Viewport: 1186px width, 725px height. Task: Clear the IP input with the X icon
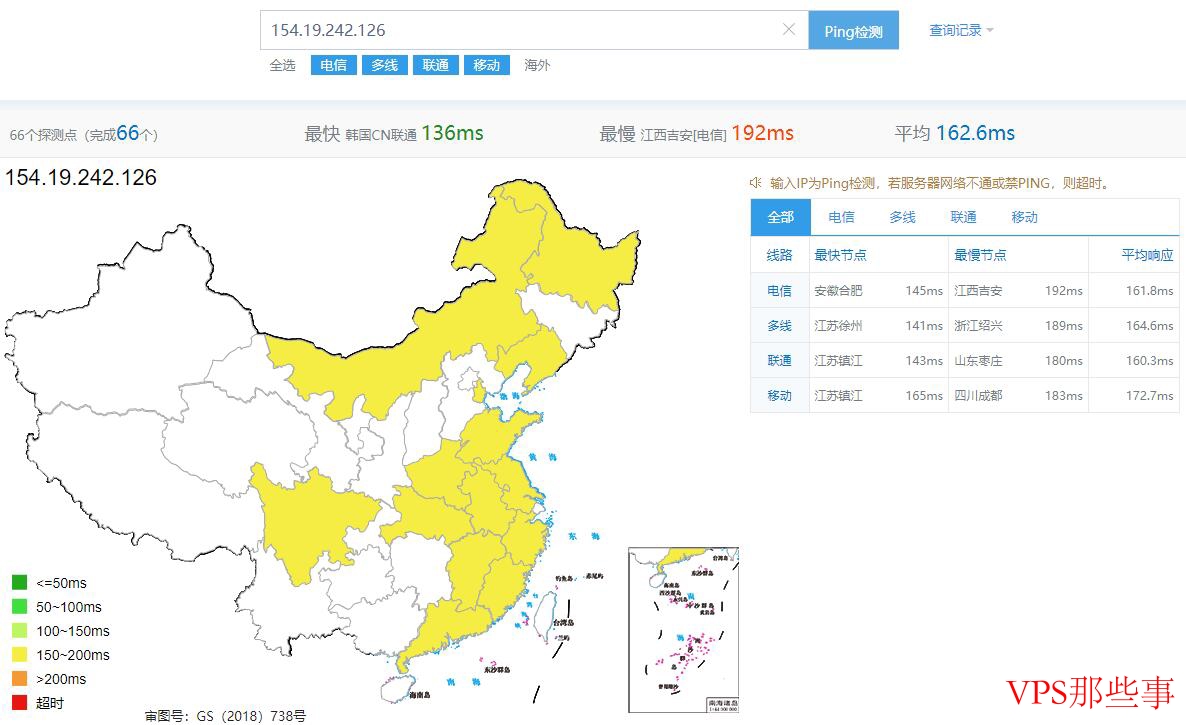tap(788, 29)
